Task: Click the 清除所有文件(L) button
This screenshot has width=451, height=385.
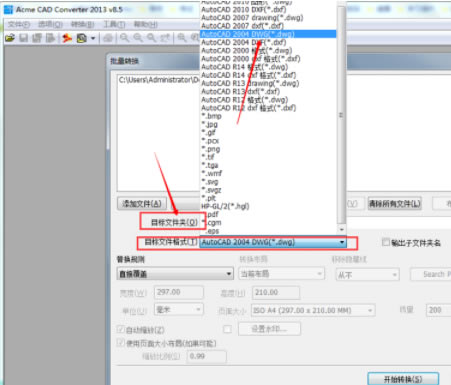Action: 395,203
